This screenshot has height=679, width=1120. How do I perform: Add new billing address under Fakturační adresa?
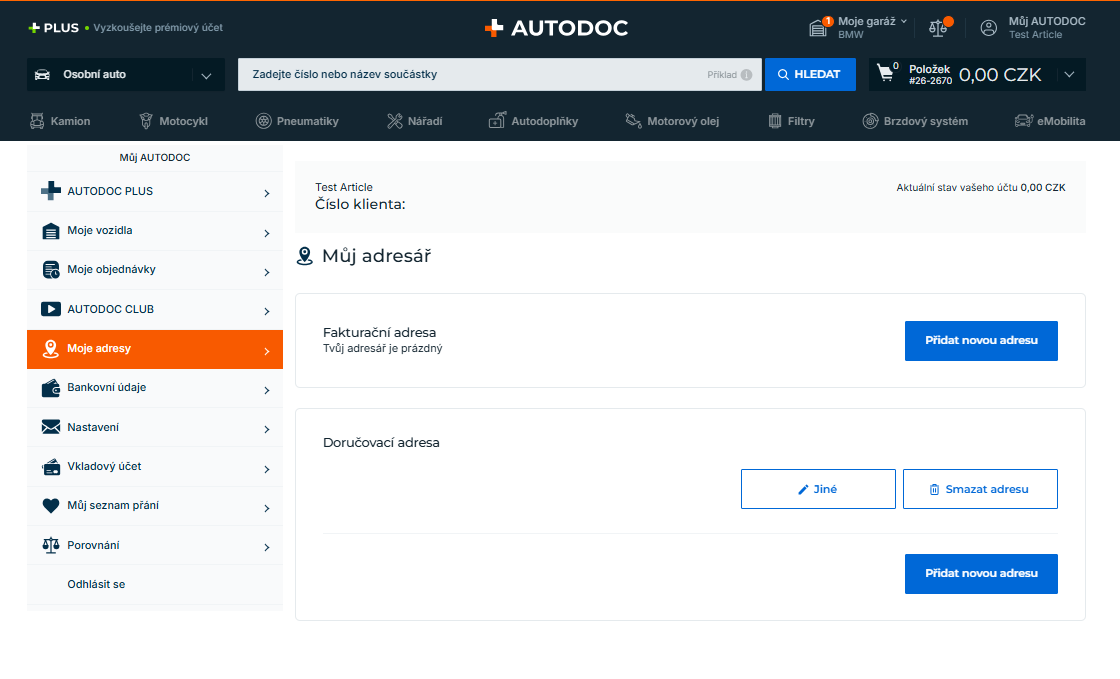(x=981, y=340)
